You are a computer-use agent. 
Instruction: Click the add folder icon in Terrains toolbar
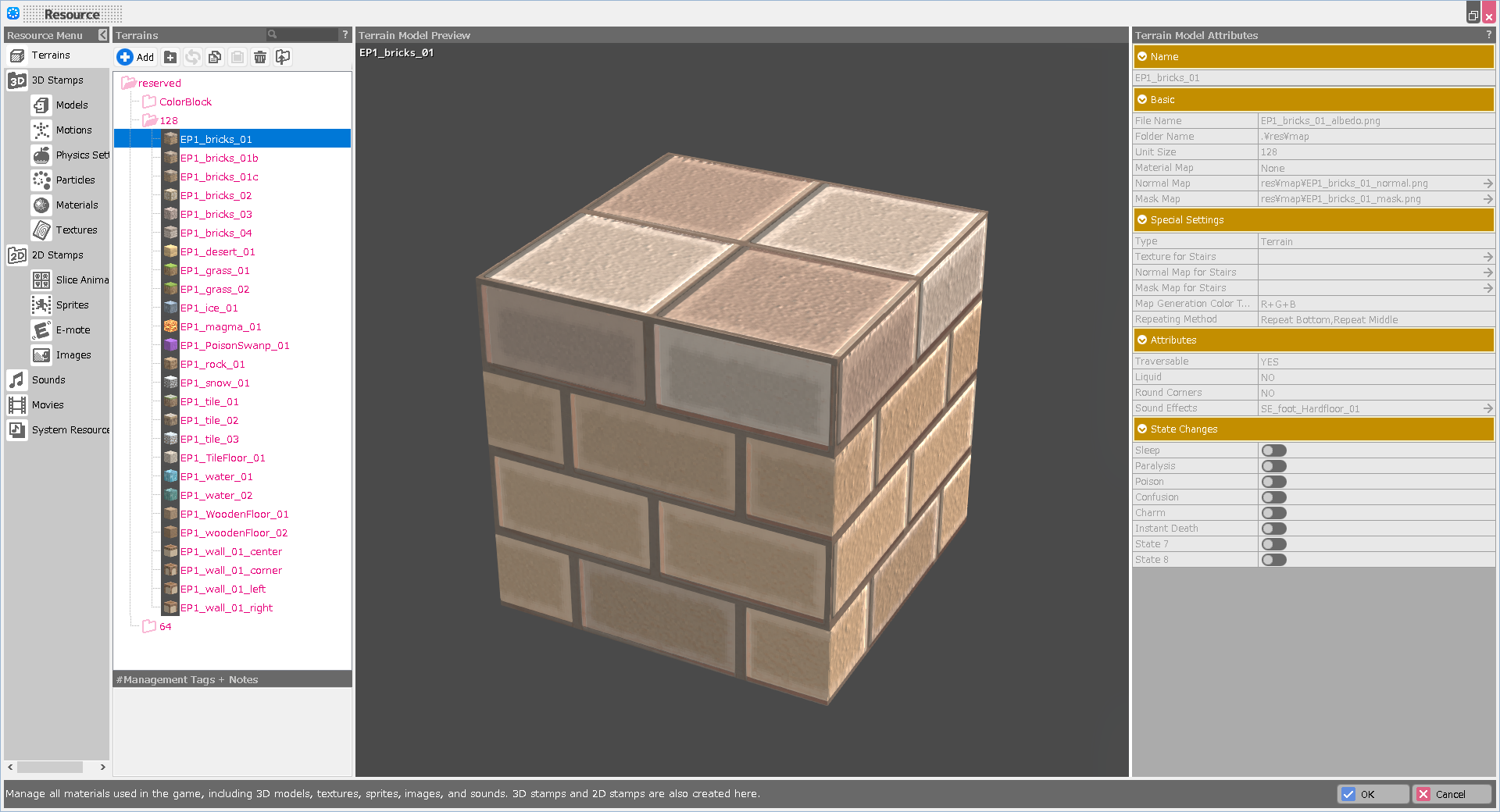click(x=170, y=57)
